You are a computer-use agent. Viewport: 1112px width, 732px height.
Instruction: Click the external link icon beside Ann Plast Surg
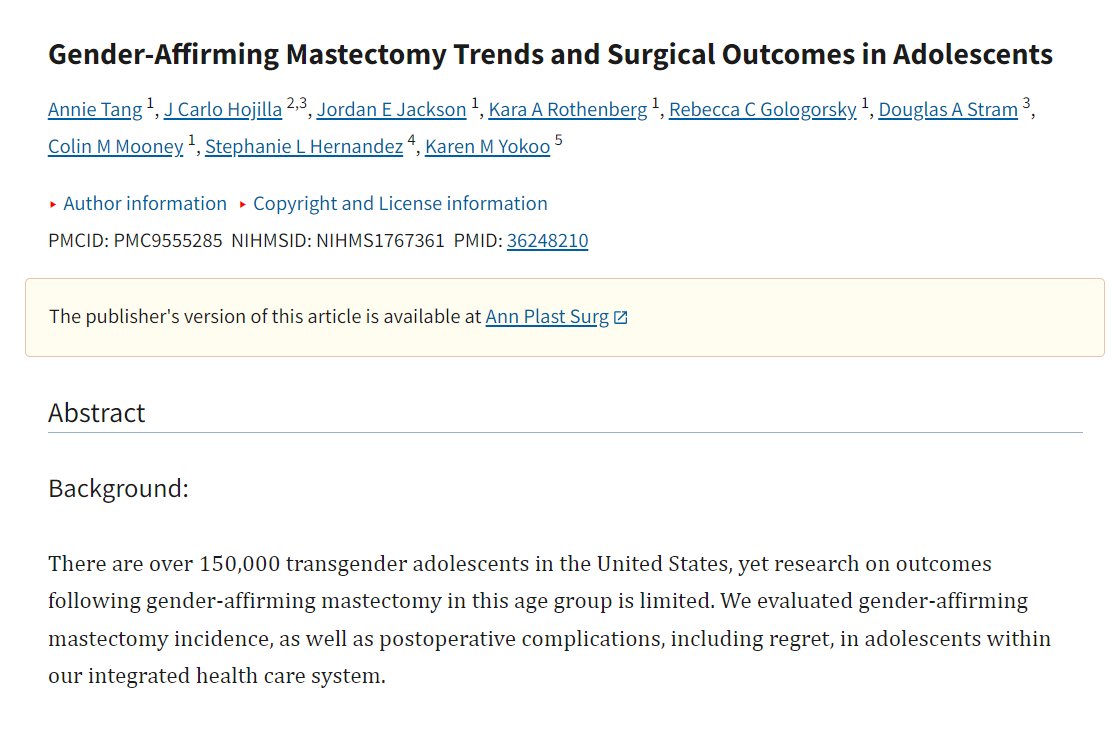(x=621, y=317)
